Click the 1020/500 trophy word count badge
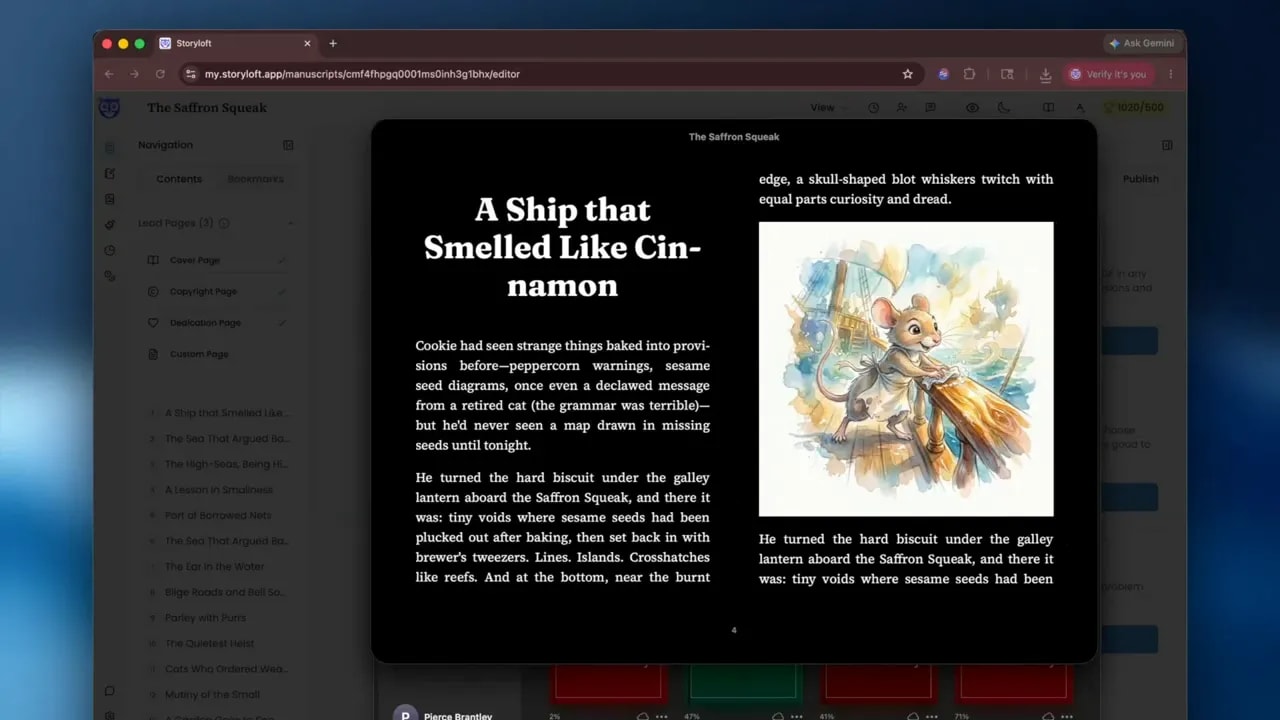 coord(1133,107)
